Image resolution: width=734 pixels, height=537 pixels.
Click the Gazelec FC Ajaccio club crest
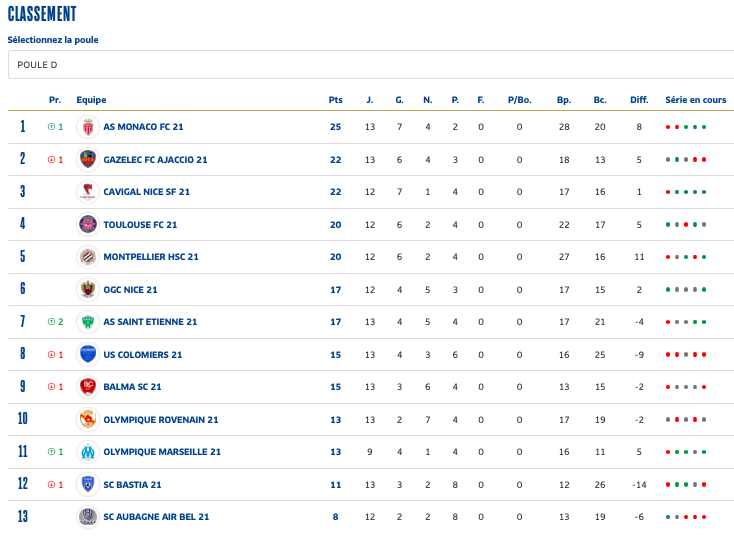click(x=88, y=160)
